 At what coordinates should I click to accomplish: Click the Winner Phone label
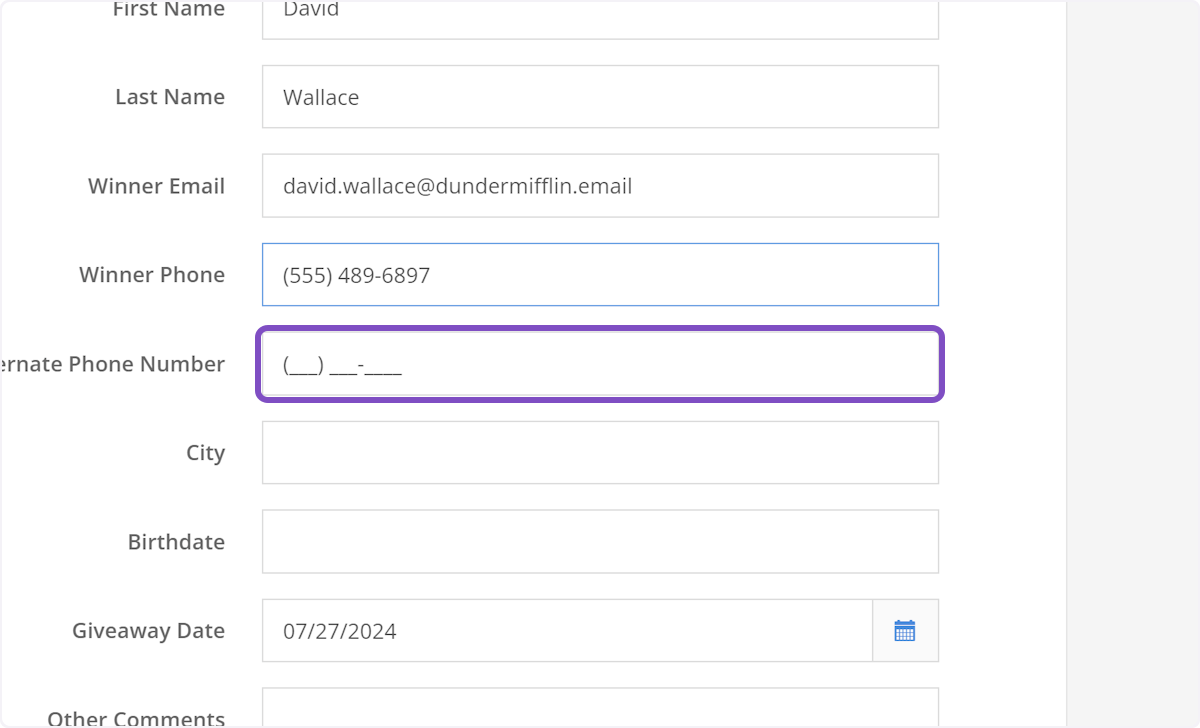coord(152,274)
